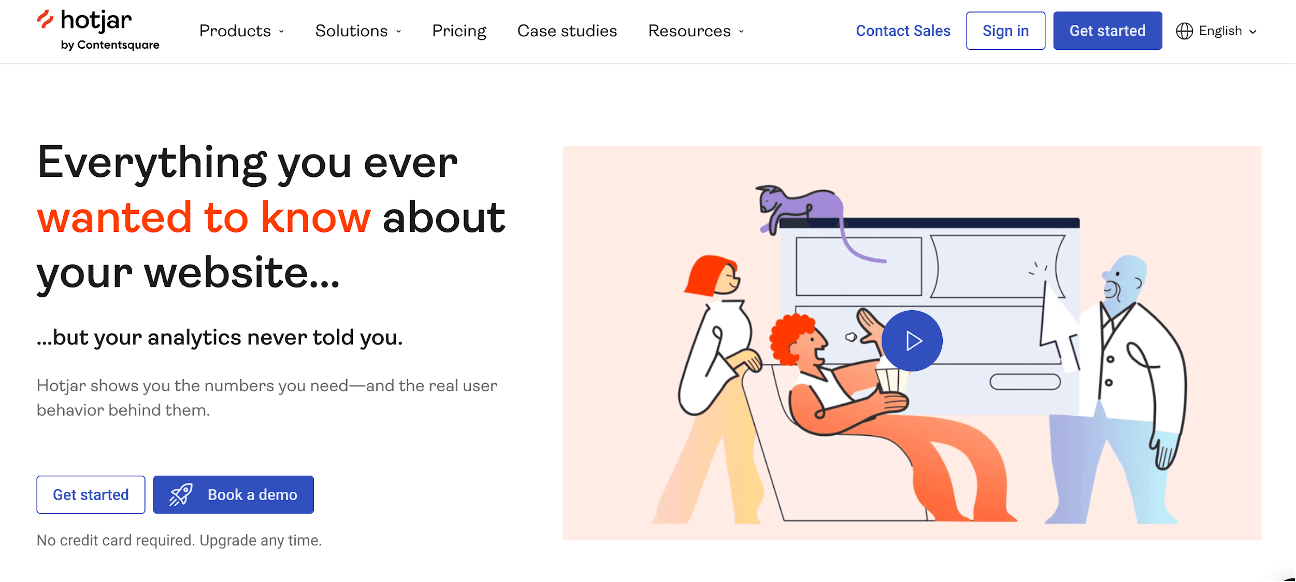Open the Solutions menu
The width and height of the screenshot is (1296, 582).
point(358,31)
